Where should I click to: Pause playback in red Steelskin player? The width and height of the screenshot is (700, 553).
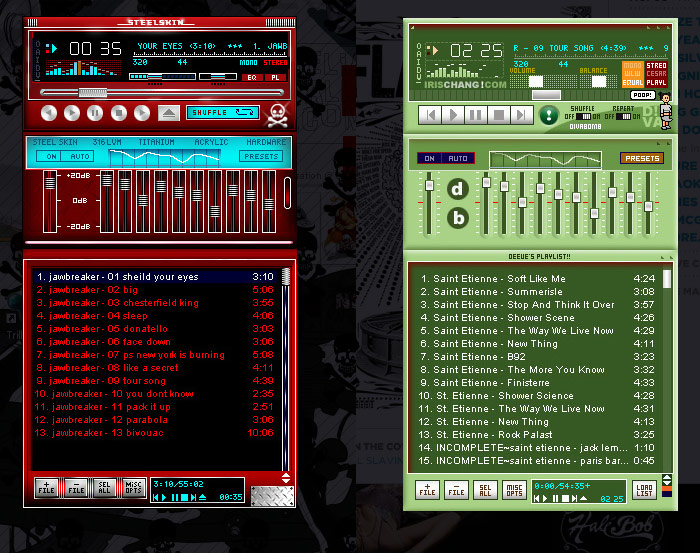pyautogui.click(x=95, y=113)
